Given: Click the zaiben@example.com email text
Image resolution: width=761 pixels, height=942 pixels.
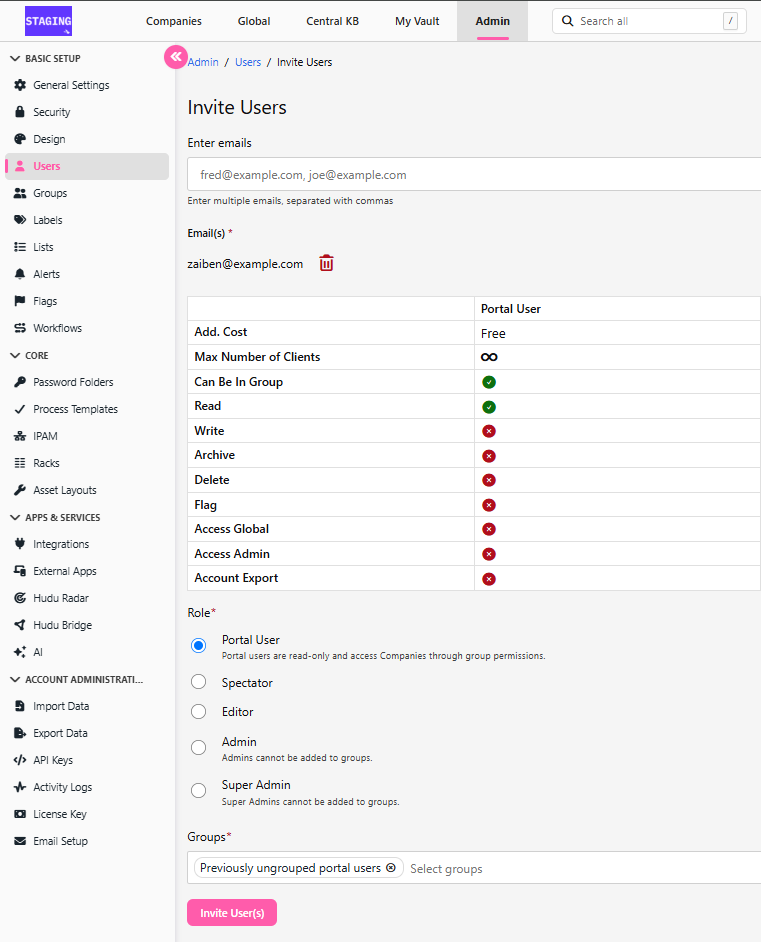Looking at the screenshot, I should [245, 264].
